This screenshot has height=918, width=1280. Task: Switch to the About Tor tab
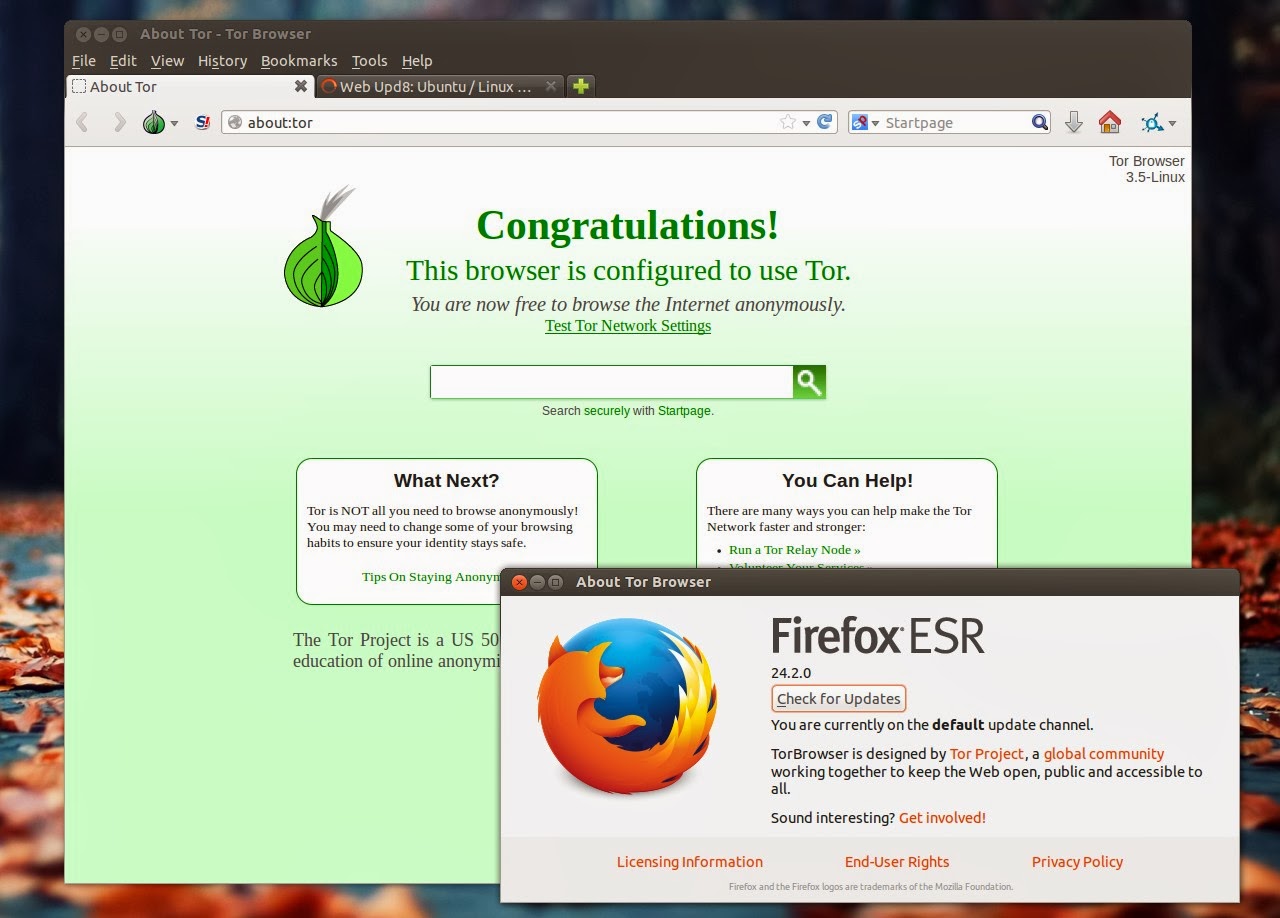point(190,87)
